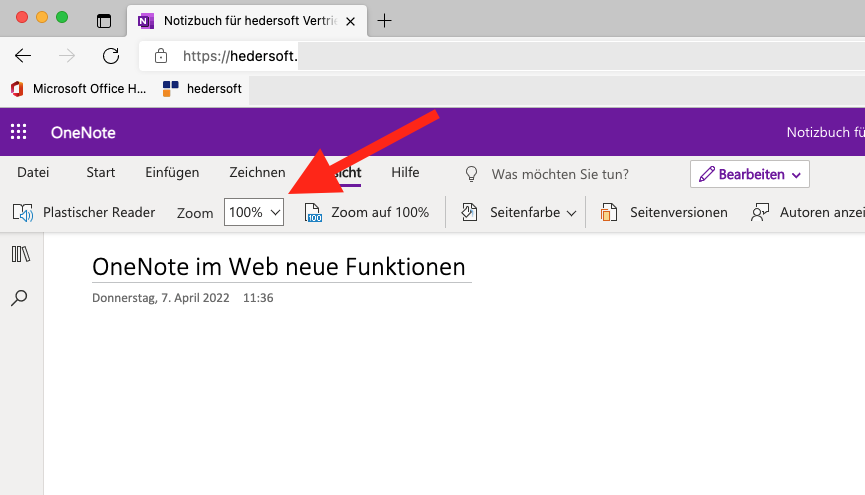
Task: Click the Notizbuch fü notebook title in header
Action: click(x=825, y=132)
